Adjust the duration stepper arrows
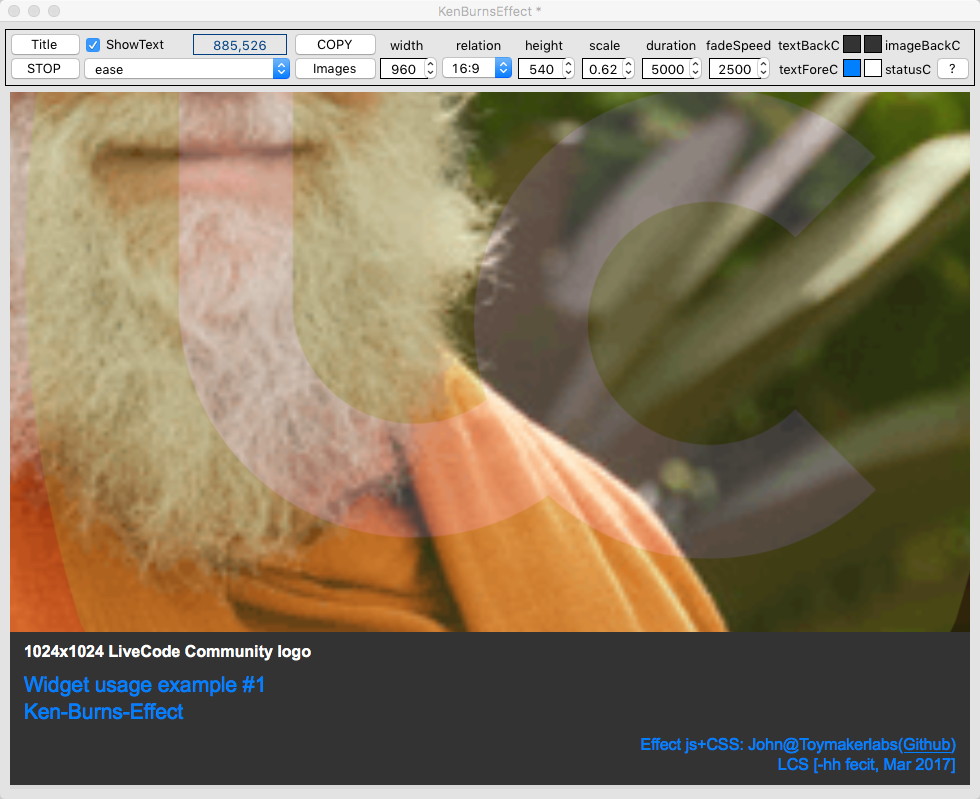 click(695, 69)
